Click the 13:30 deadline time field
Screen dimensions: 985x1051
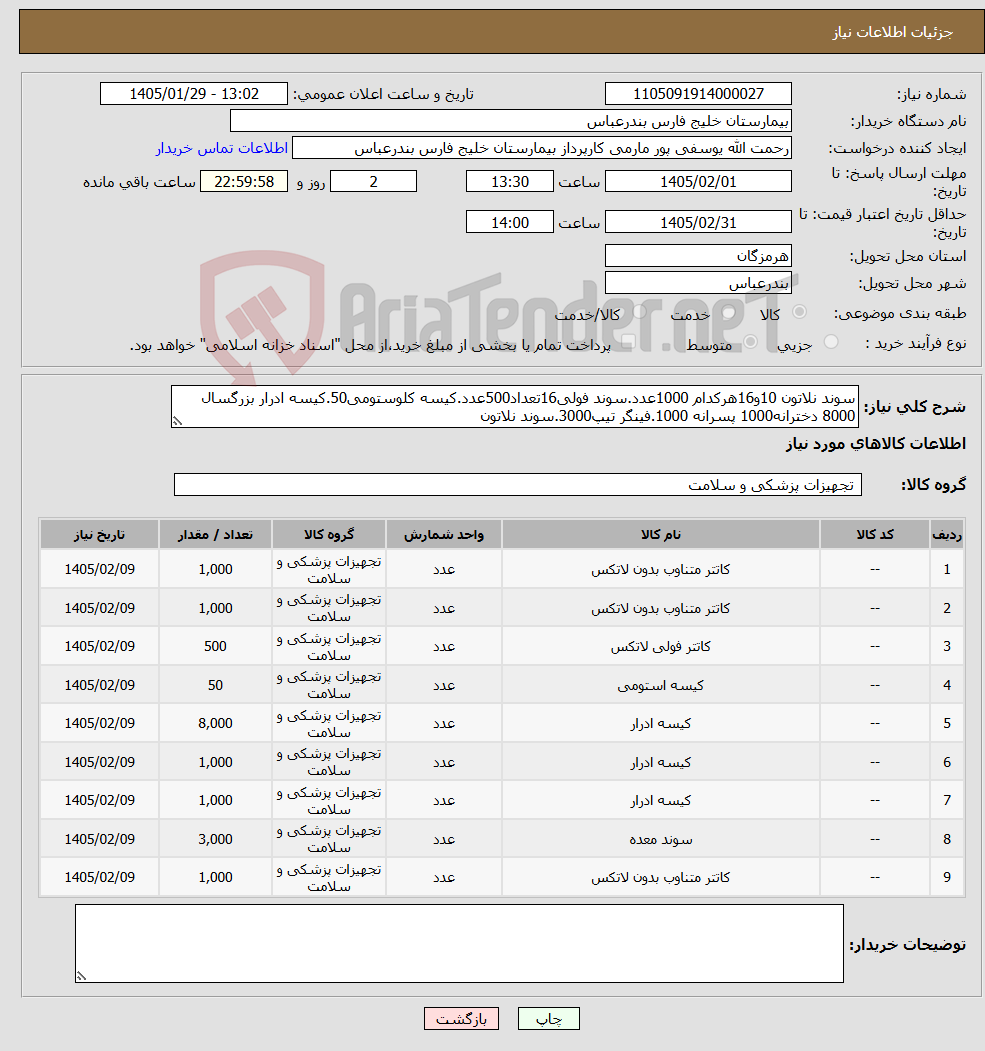click(510, 182)
